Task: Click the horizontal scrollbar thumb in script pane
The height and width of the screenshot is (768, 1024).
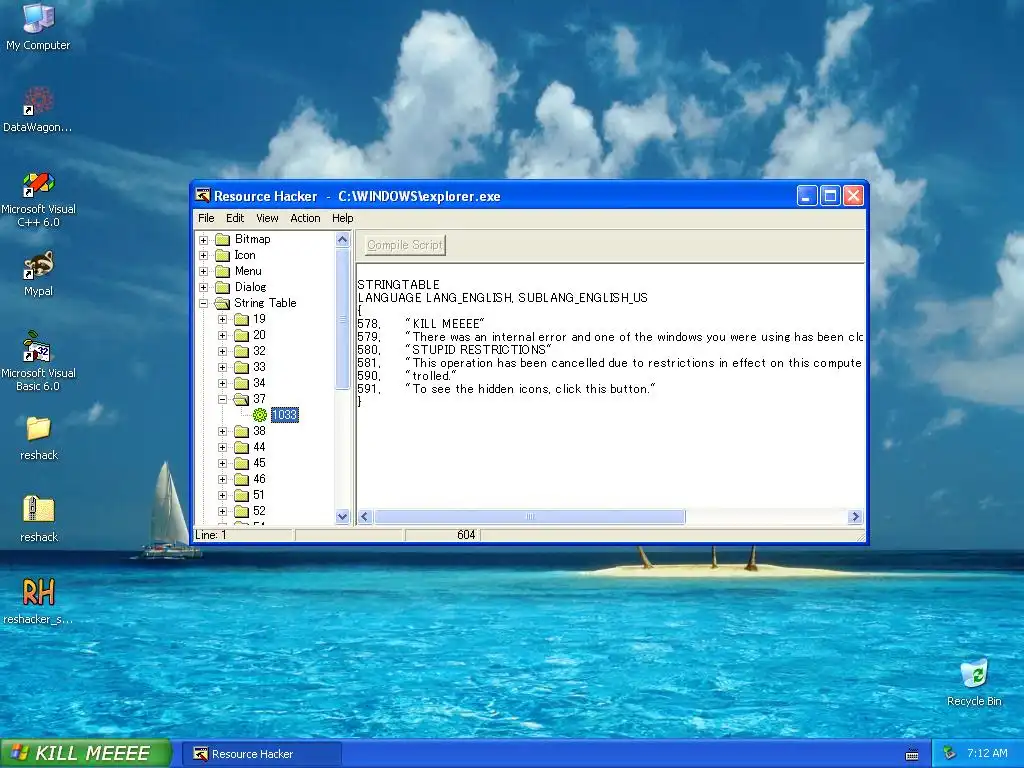Action: (530, 517)
